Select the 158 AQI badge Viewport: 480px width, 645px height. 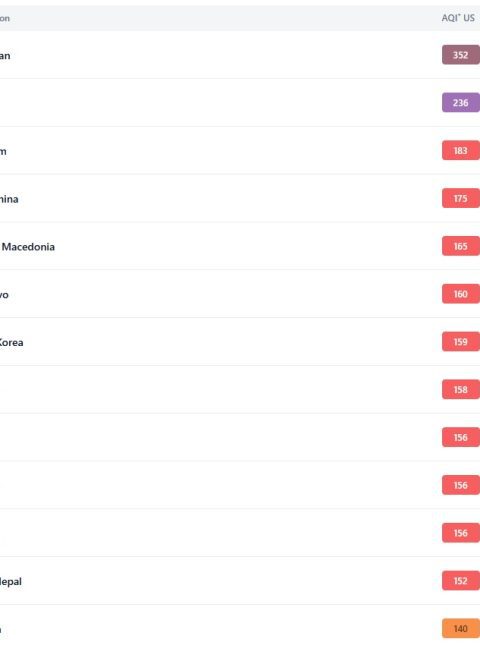tap(461, 390)
